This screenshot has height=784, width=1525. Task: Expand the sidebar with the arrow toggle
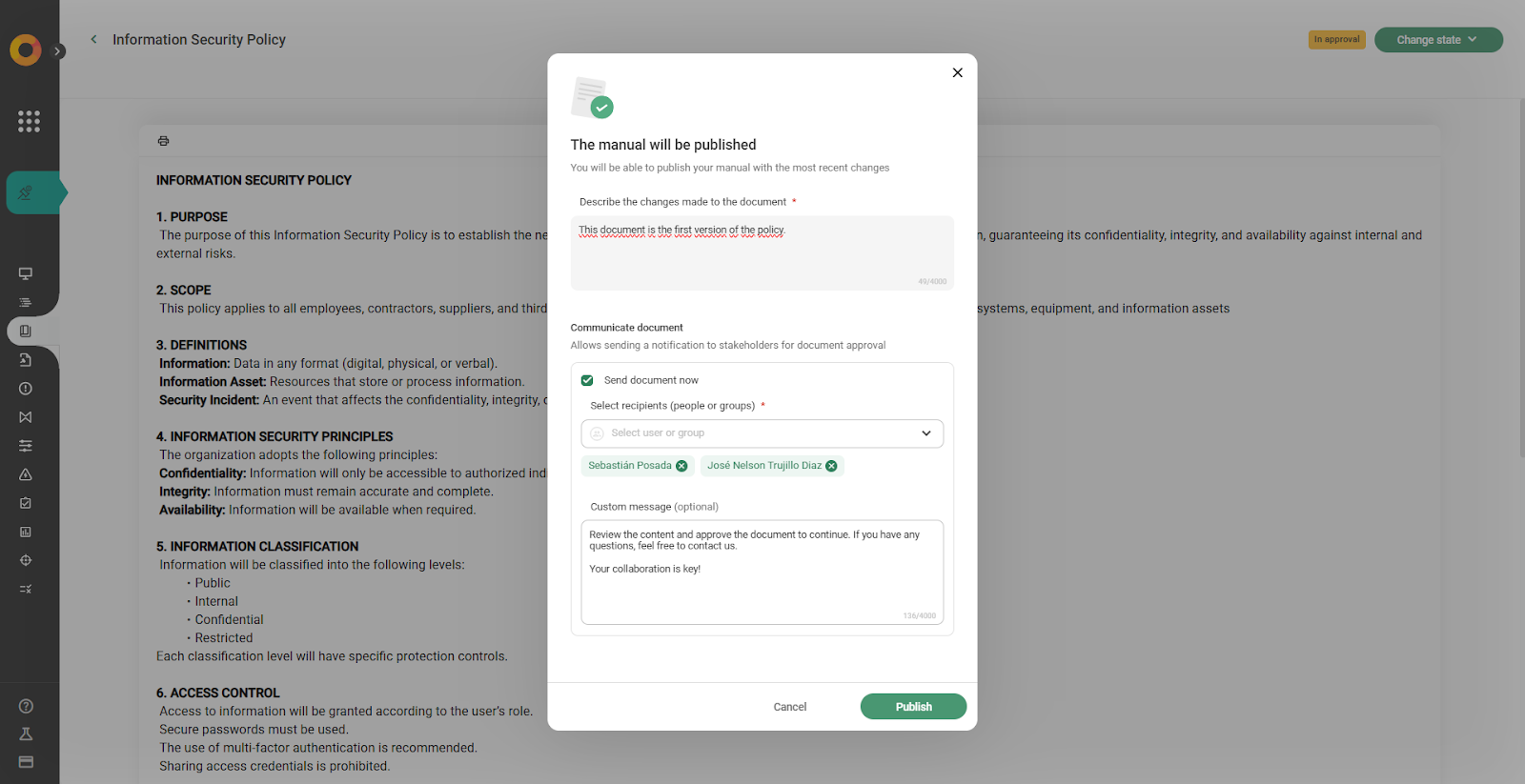(59, 51)
